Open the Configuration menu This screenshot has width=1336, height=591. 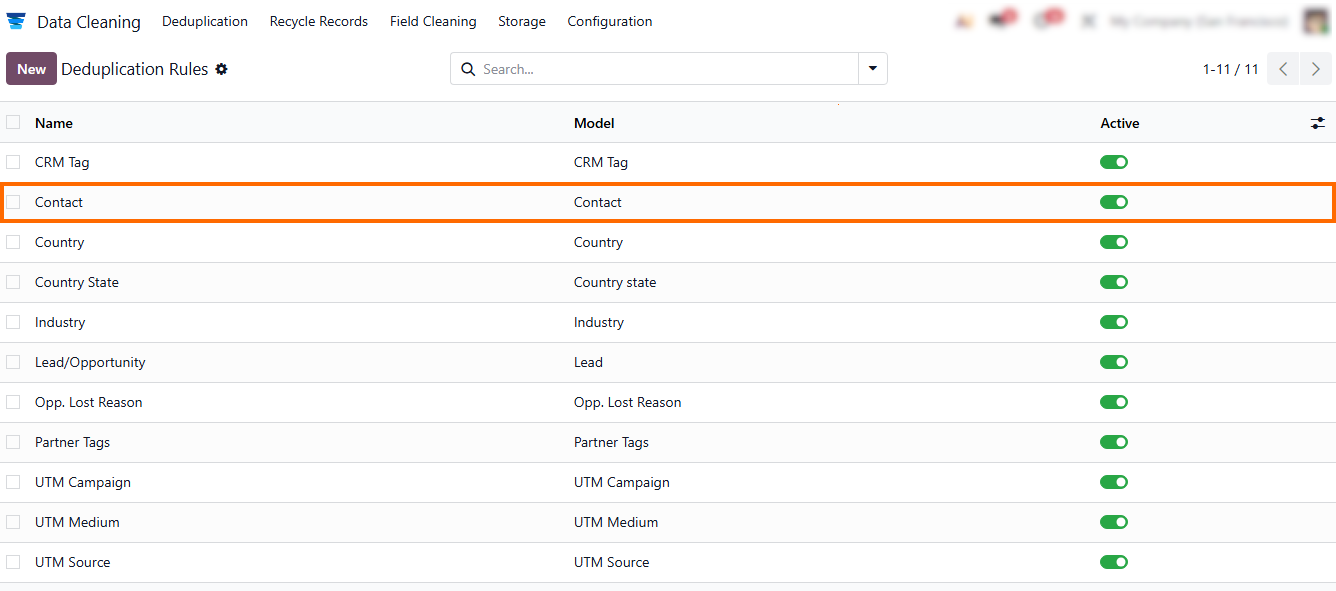tap(609, 21)
